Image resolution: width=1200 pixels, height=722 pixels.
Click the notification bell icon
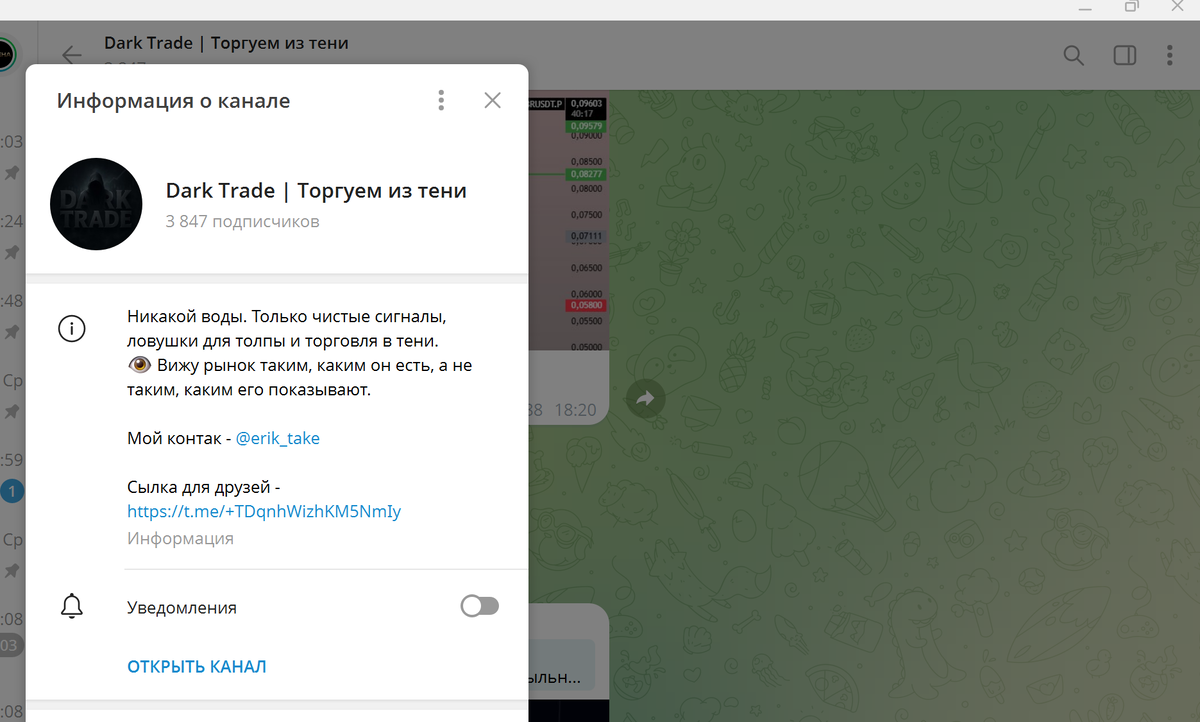point(72,606)
